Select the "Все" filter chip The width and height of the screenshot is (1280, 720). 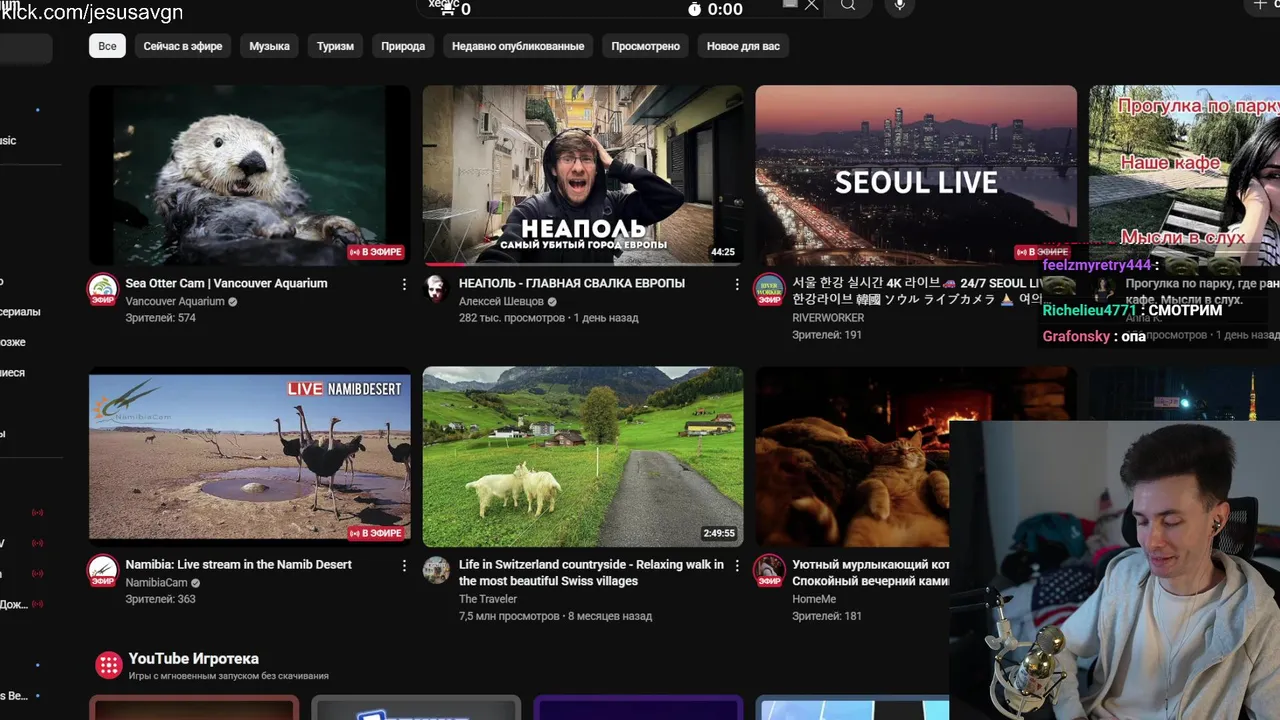pos(107,46)
